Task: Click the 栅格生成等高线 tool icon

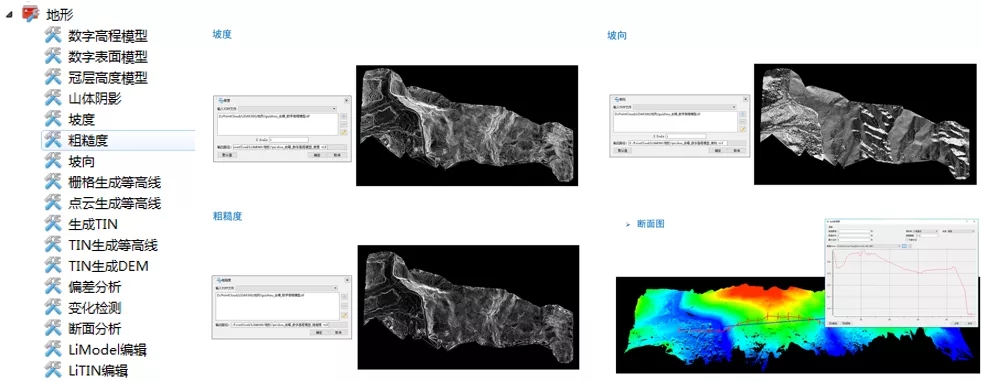Action: 53,182
